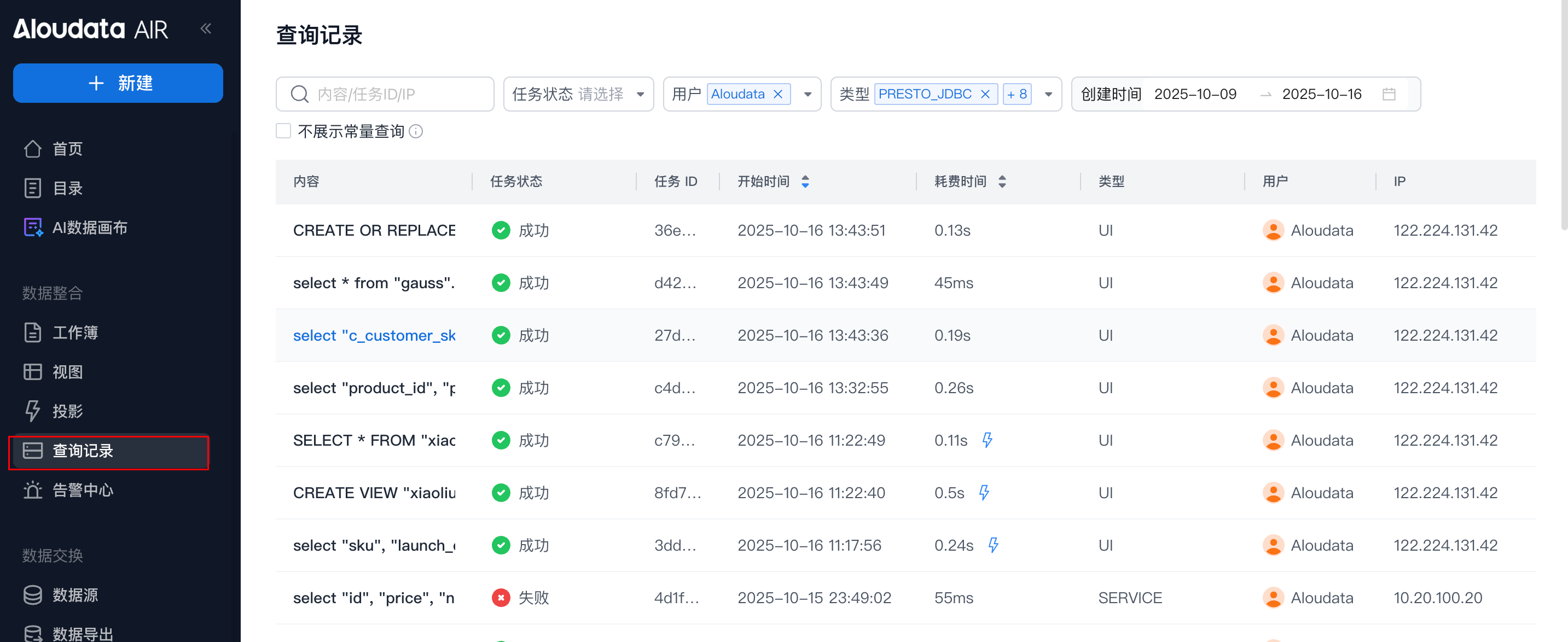
Task: Click the calendar icon in date range
Action: [x=1389, y=94]
